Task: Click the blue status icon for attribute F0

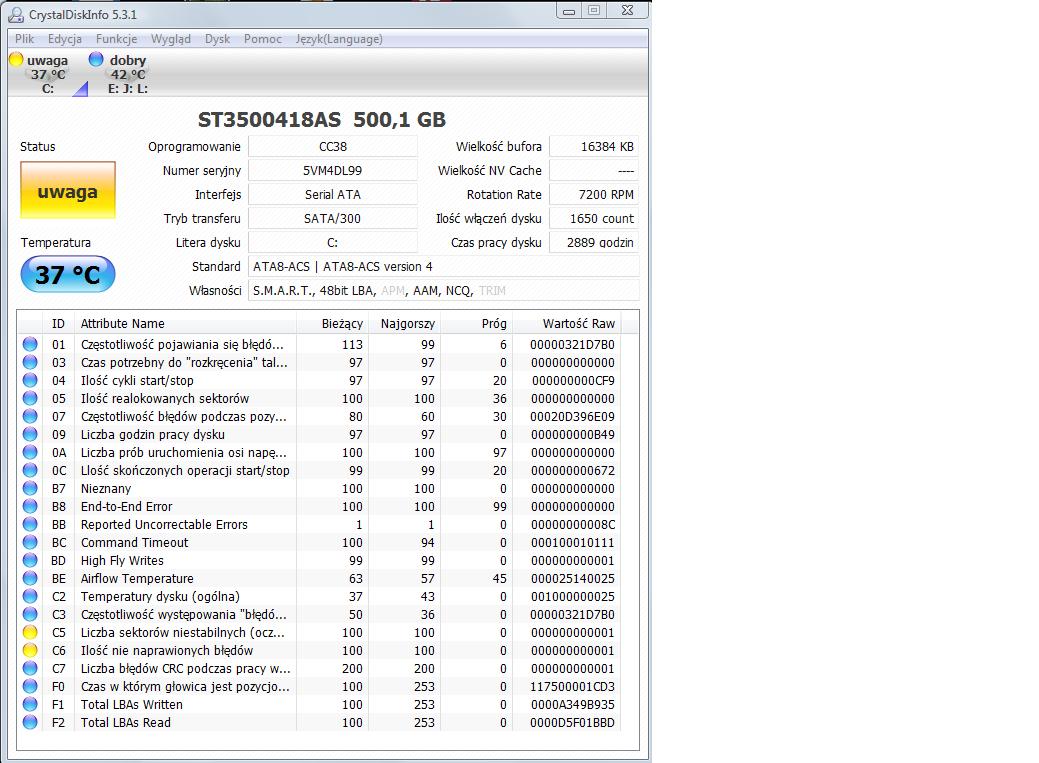Action: (x=30, y=685)
